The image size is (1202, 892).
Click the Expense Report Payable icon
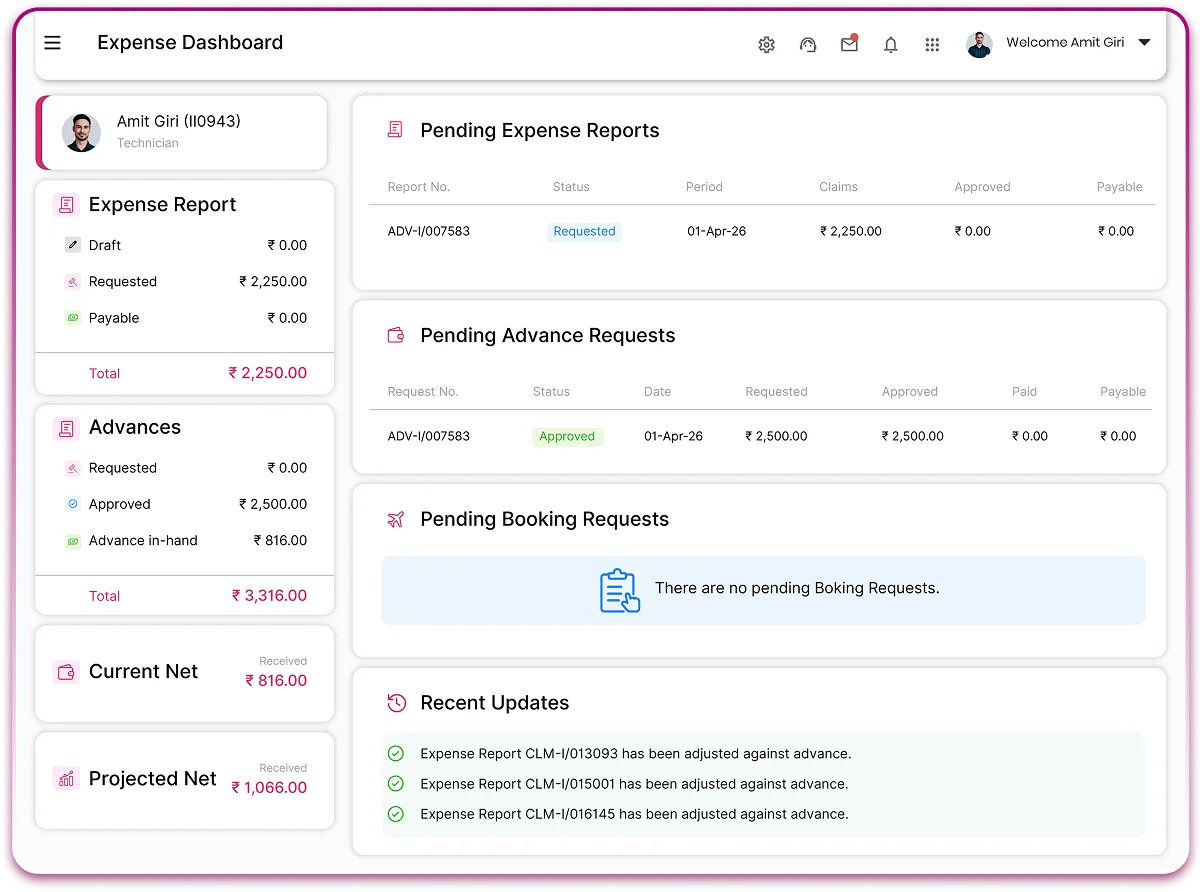(72, 318)
